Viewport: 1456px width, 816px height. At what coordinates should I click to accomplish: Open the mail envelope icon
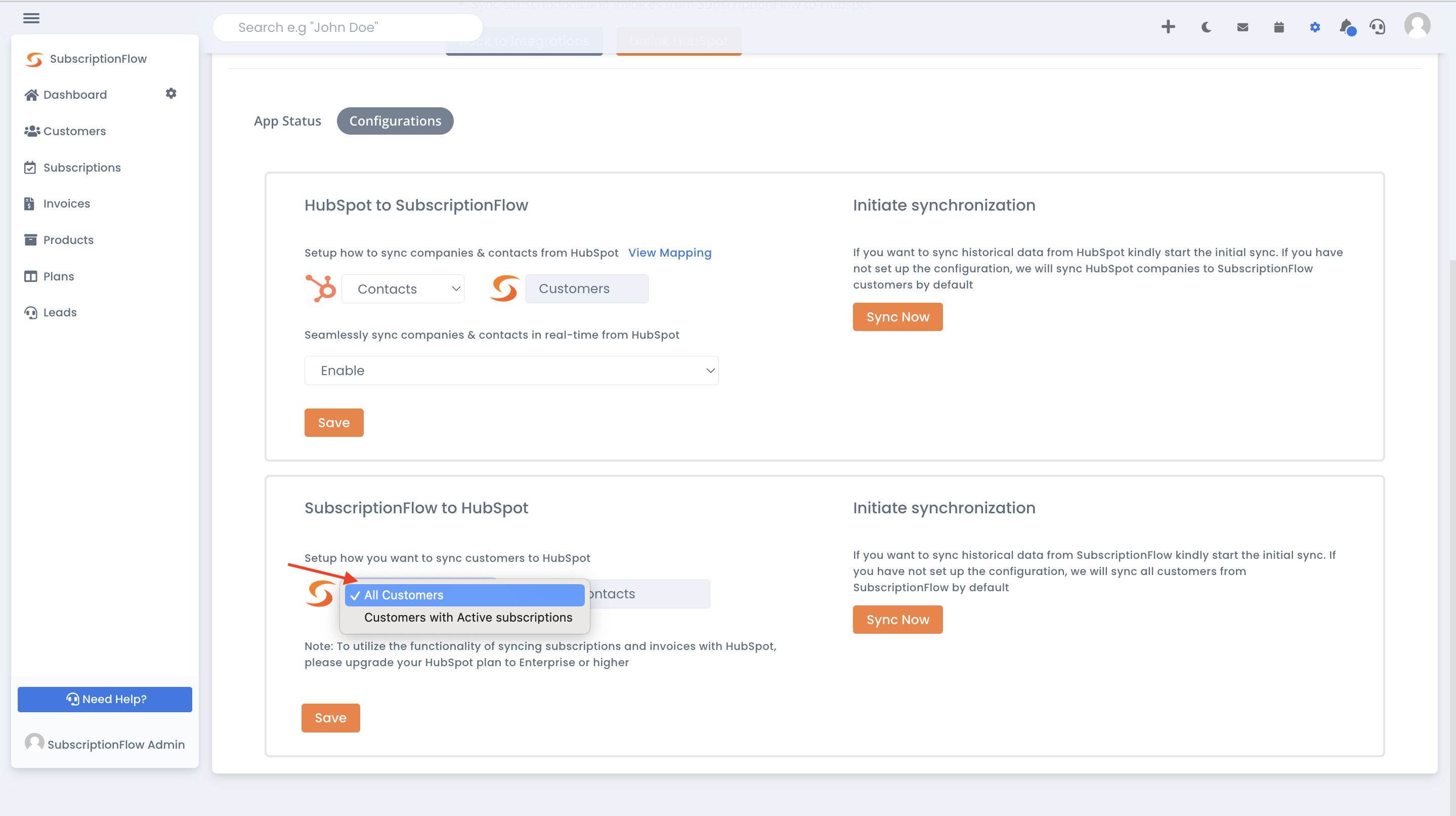1243,27
